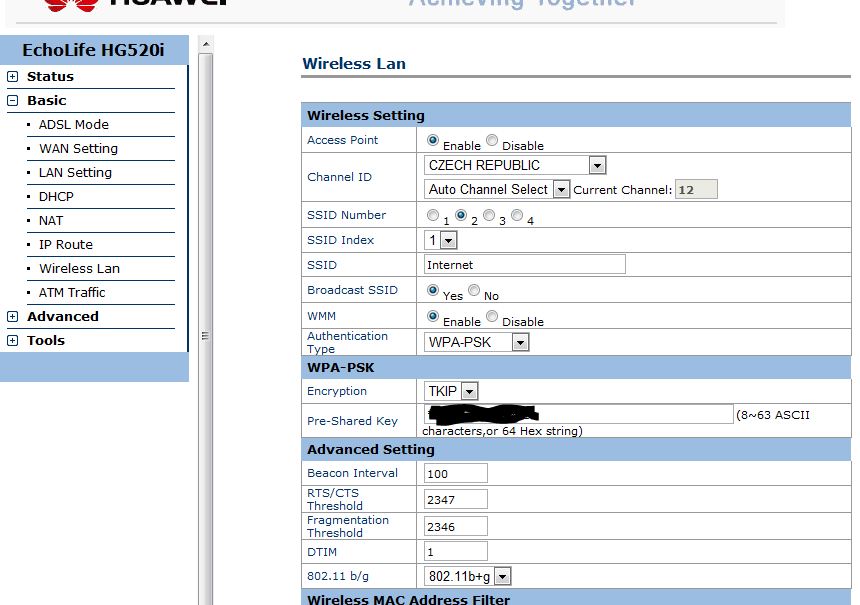Click the Current Channel field
860x605 pixels.
(696, 189)
